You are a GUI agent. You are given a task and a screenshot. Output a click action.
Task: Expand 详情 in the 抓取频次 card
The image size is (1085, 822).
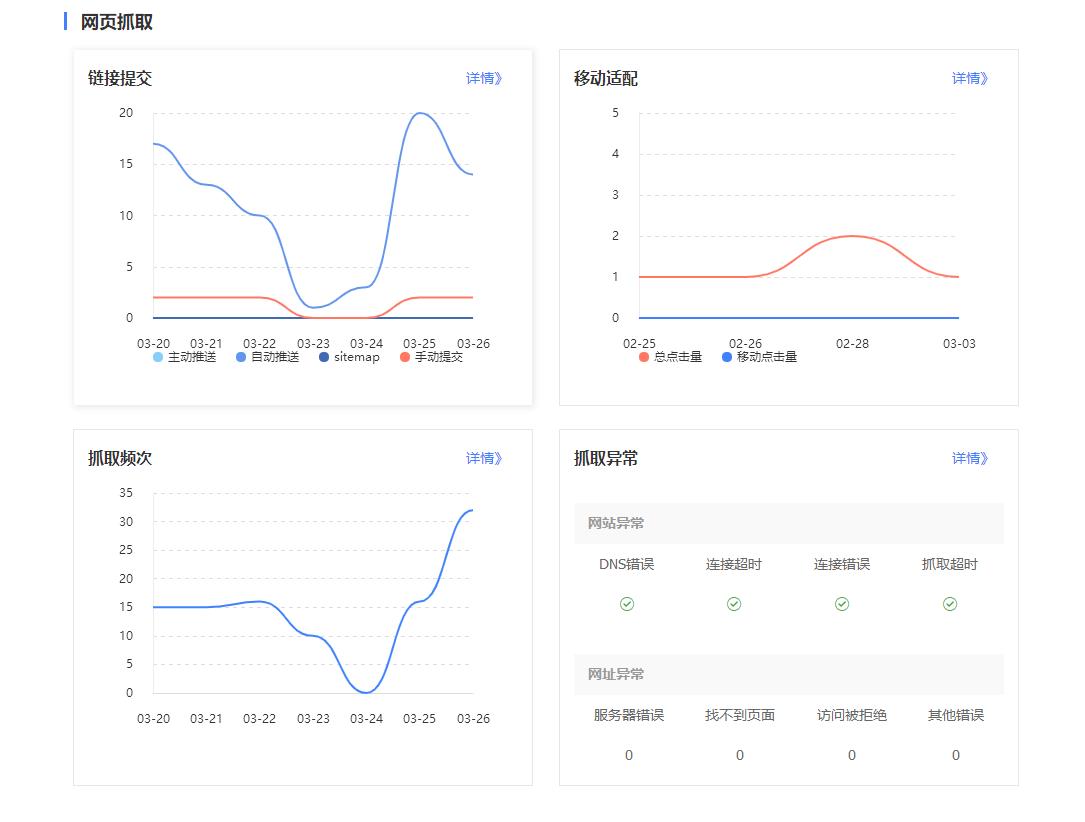pyautogui.click(x=484, y=458)
